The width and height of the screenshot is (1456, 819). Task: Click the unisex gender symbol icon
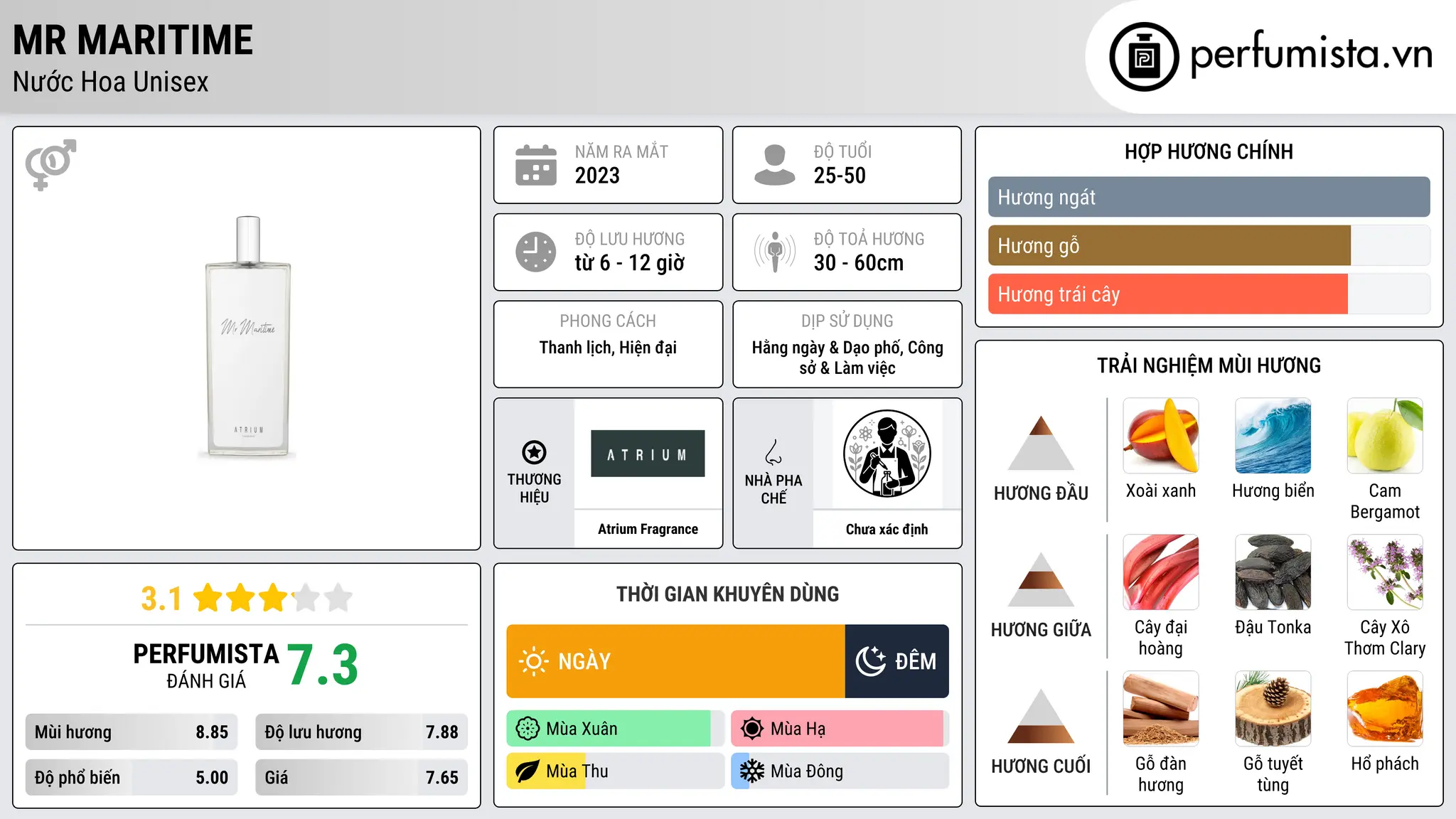pos(50,165)
